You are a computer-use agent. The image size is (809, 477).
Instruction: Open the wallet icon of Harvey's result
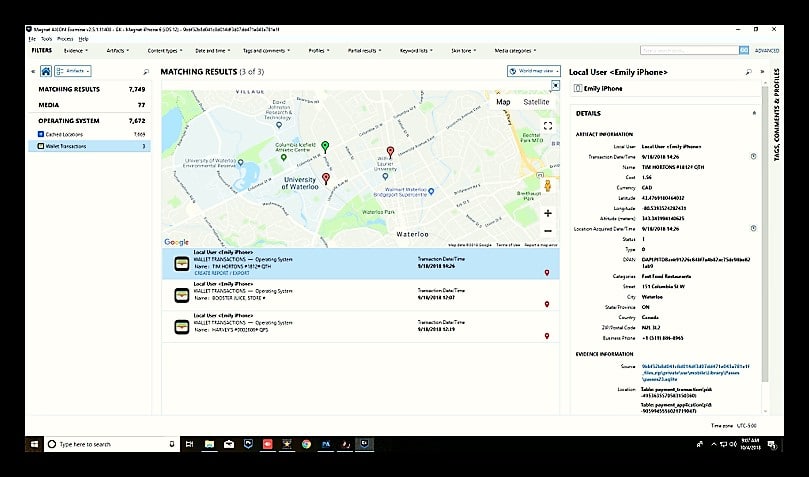tap(182, 327)
